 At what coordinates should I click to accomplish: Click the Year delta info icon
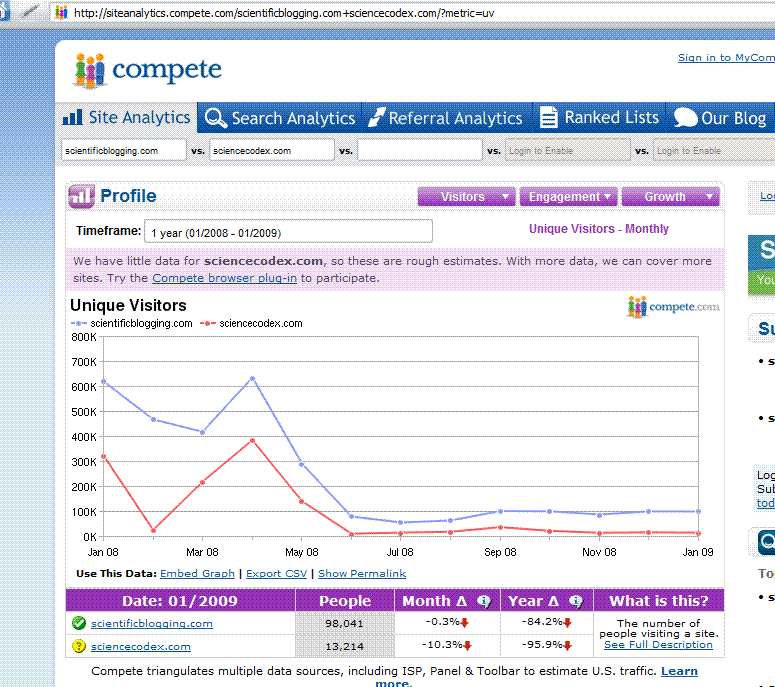[576, 601]
